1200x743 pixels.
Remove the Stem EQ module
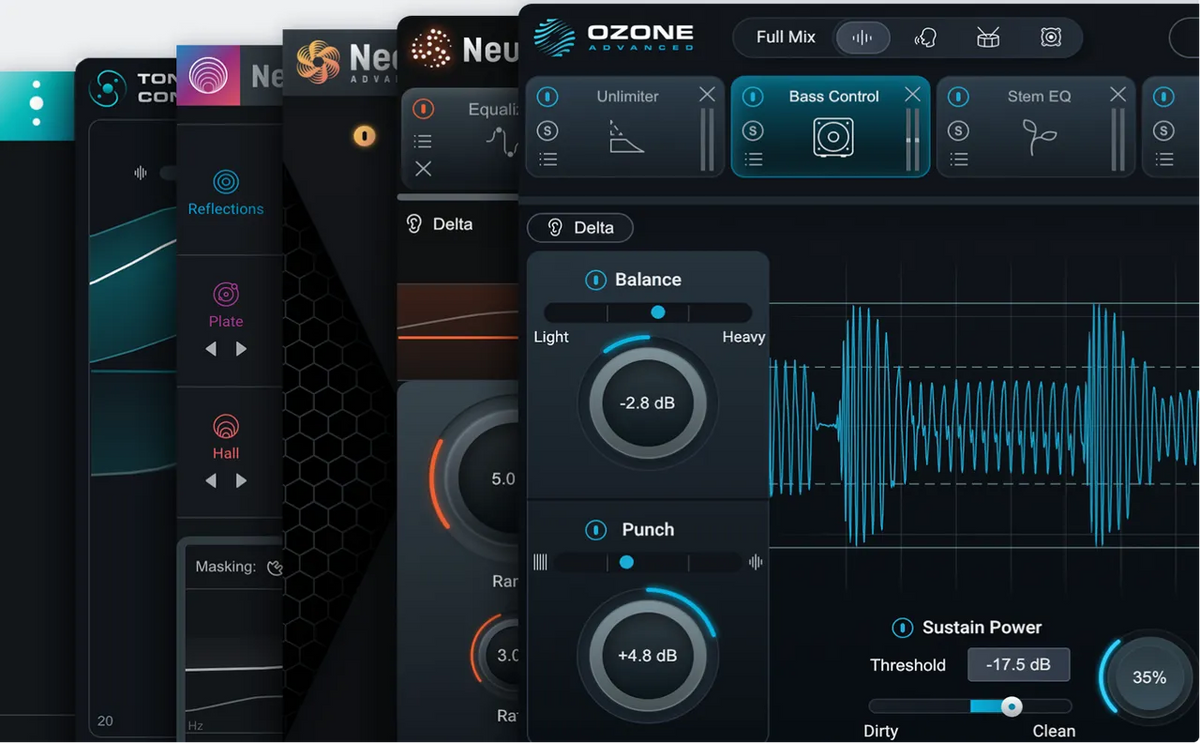[x=1117, y=94]
